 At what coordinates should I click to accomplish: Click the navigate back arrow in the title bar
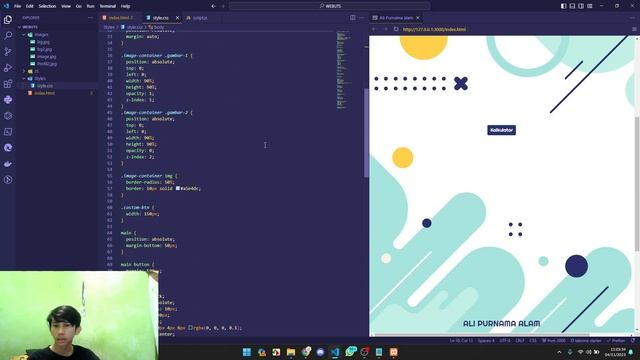[x=213, y=6]
